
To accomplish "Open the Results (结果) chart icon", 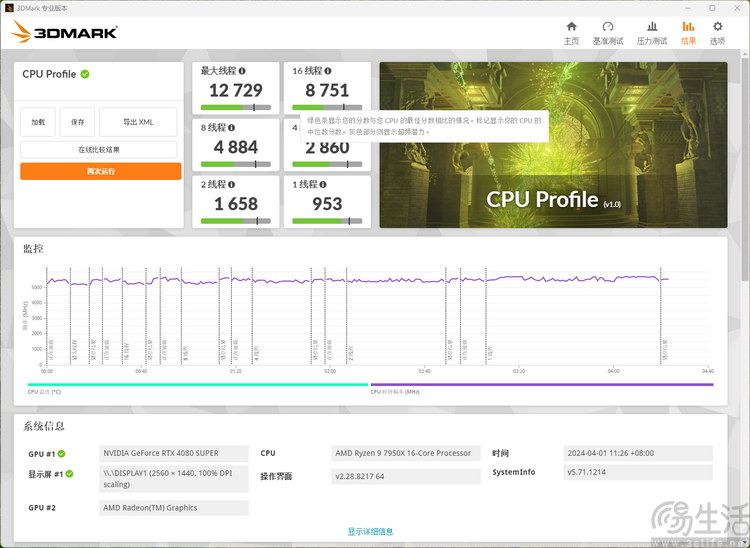I will click(688, 27).
